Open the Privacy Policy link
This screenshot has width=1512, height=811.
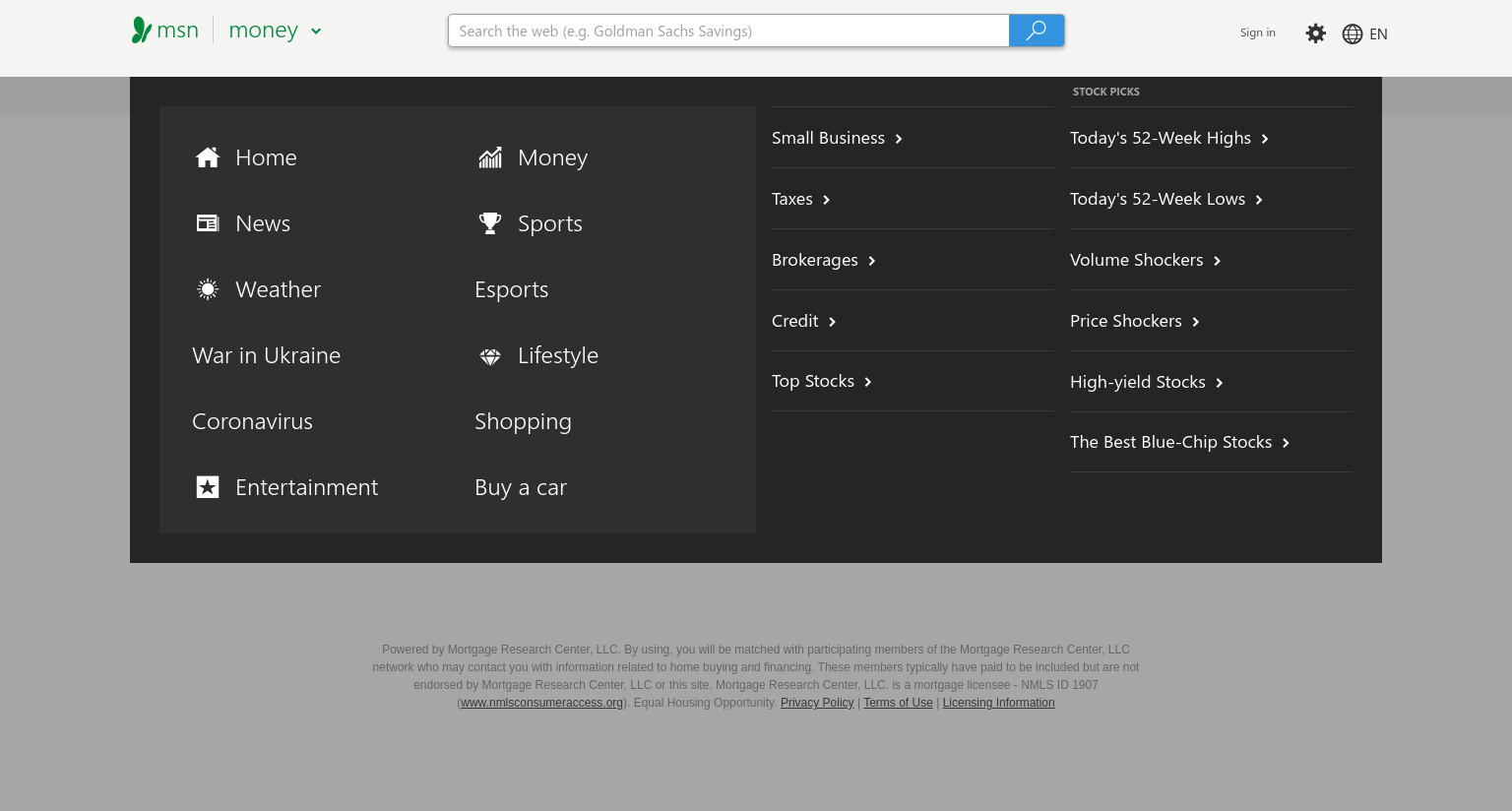point(817,703)
